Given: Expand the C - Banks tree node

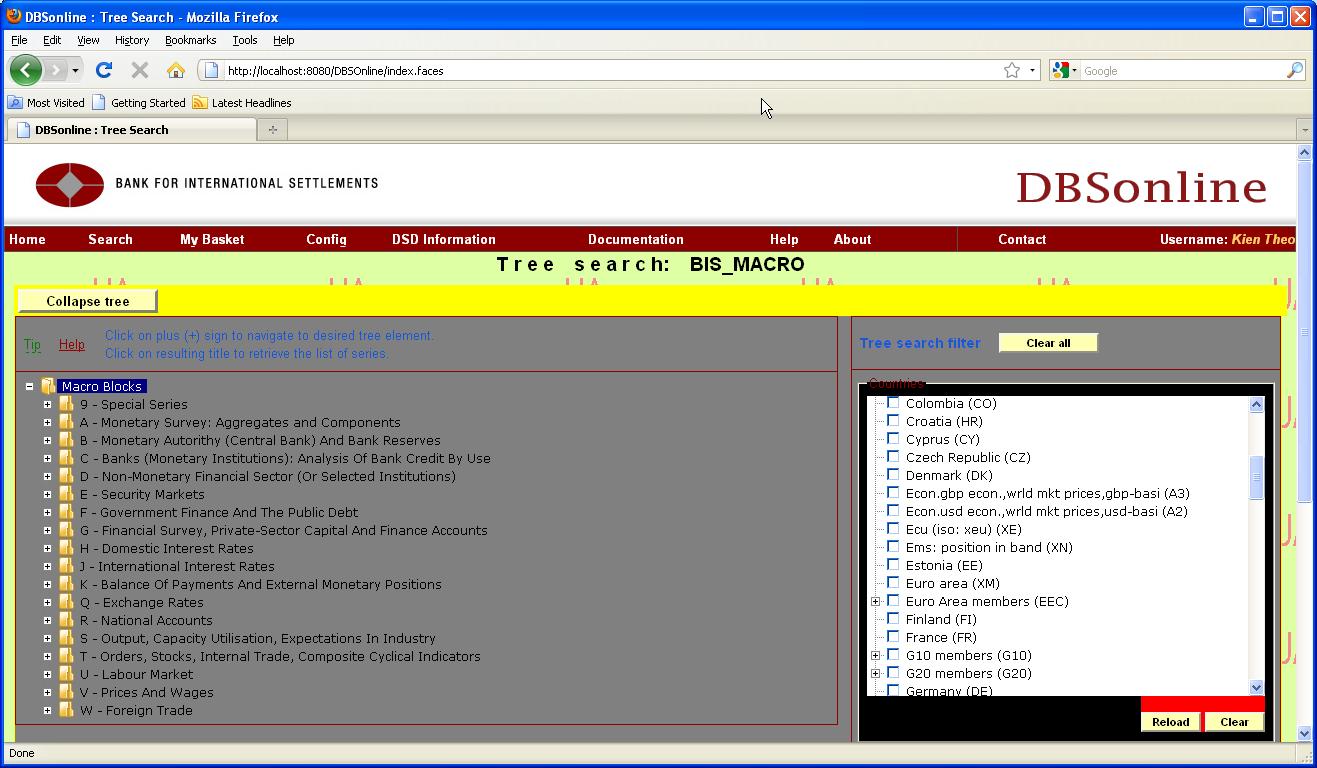Looking at the screenshot, I should (47, 458).
